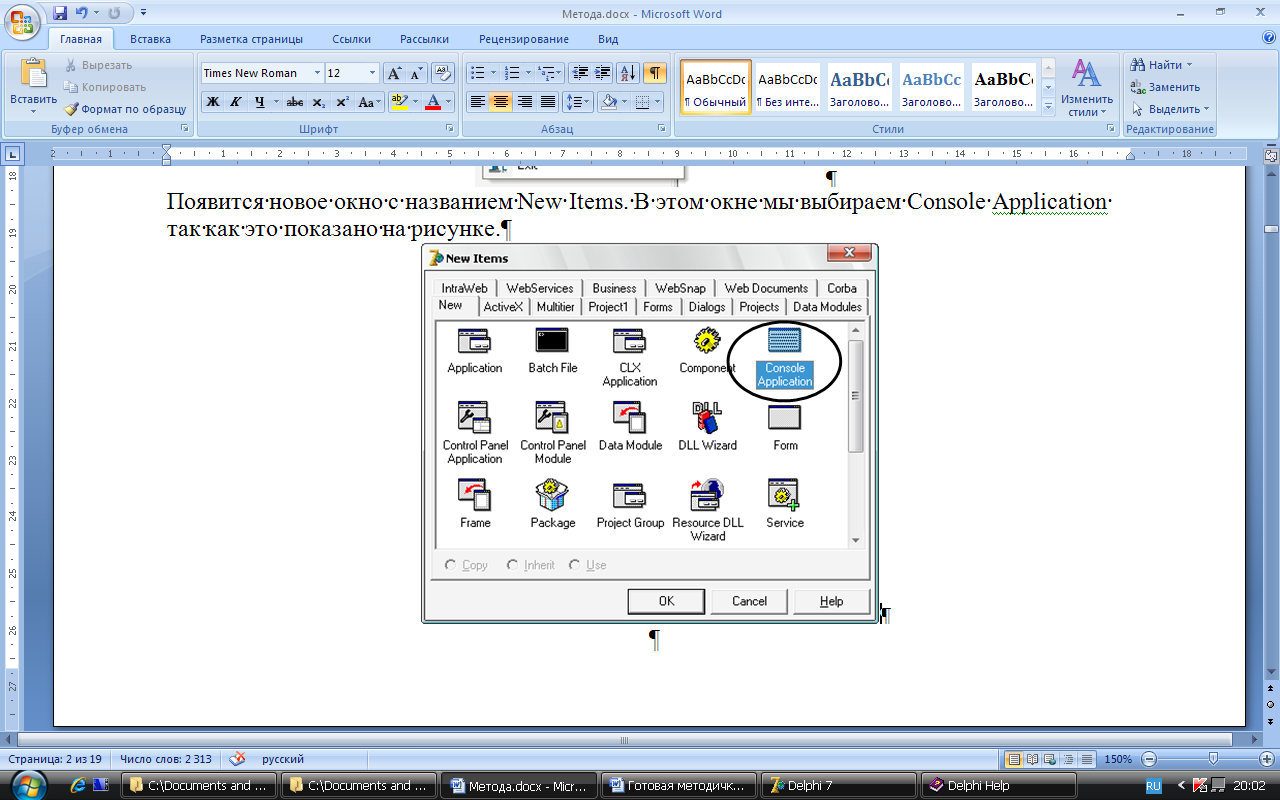
Task: Increase paragraph indent
Action: [602, 73]
